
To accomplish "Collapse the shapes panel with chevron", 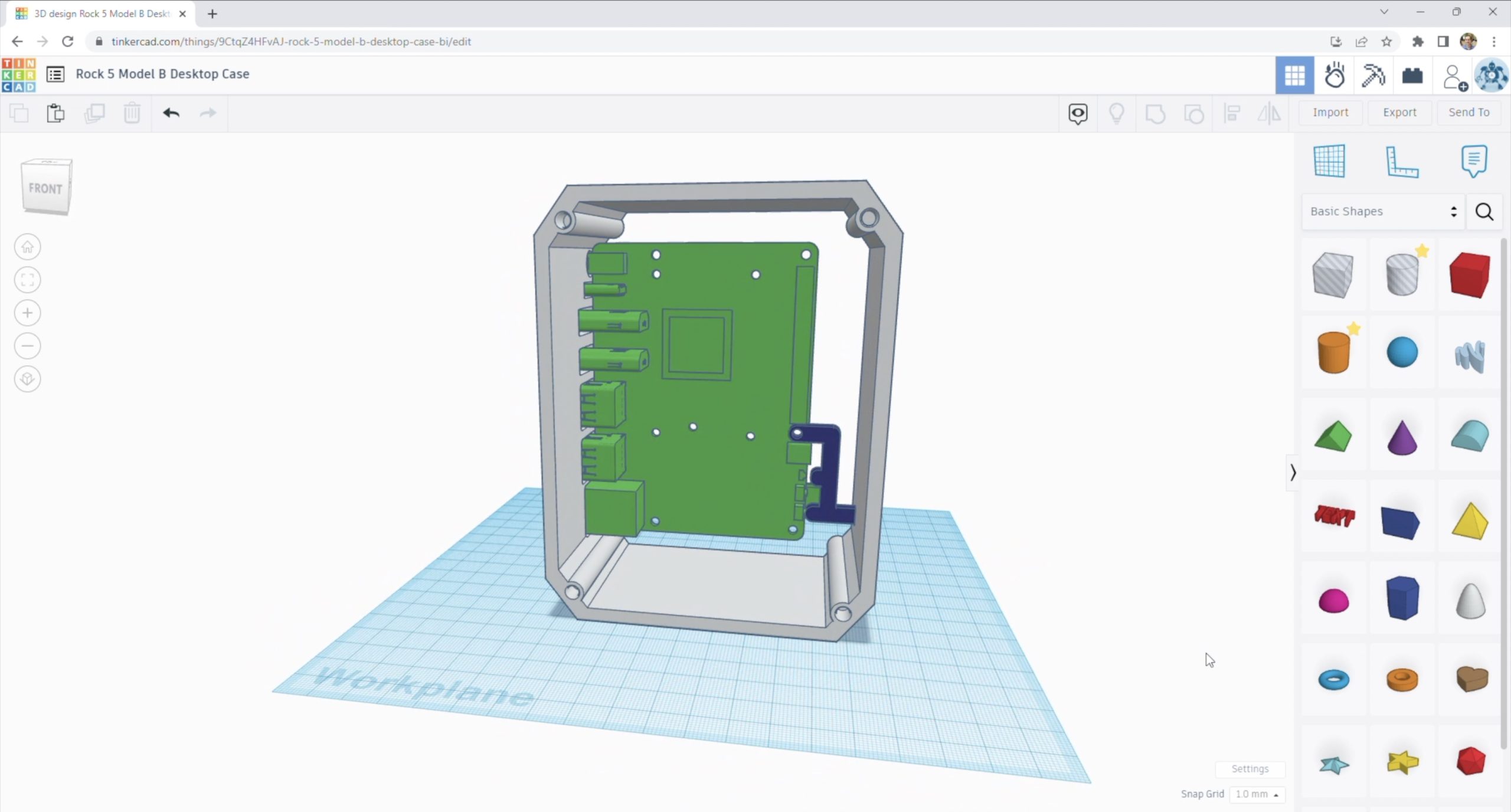I will [1293, 472].
